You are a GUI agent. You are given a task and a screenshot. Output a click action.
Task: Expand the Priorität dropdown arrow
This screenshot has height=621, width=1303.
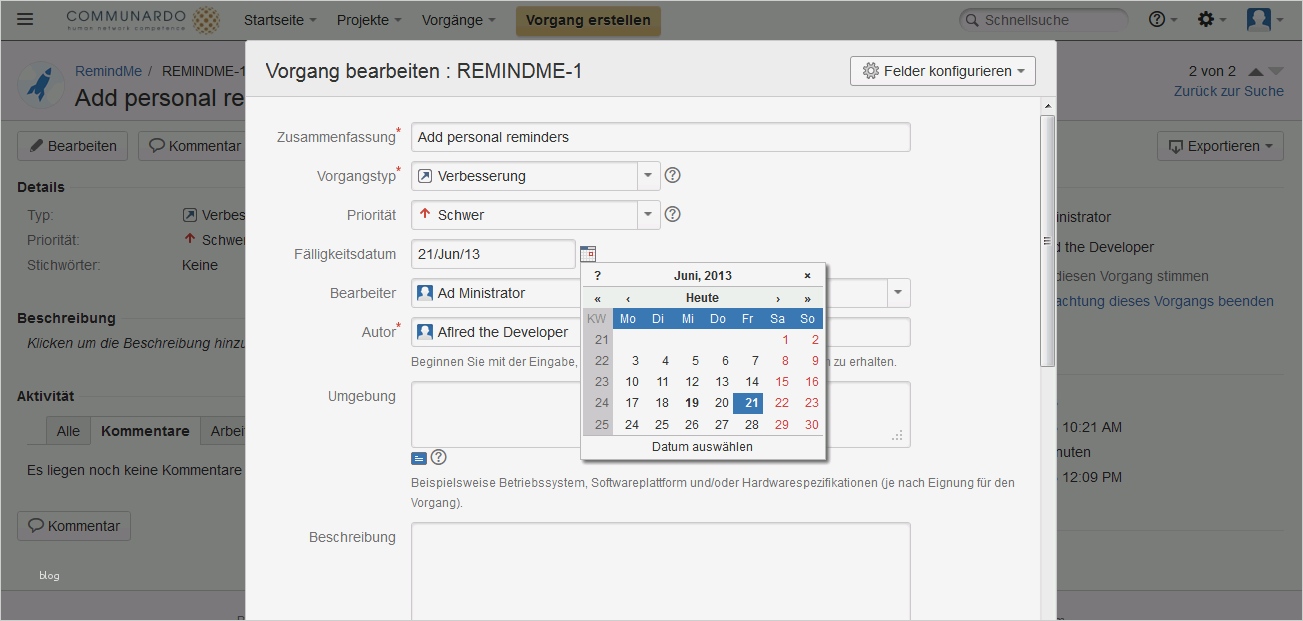(x=648, y=214)
